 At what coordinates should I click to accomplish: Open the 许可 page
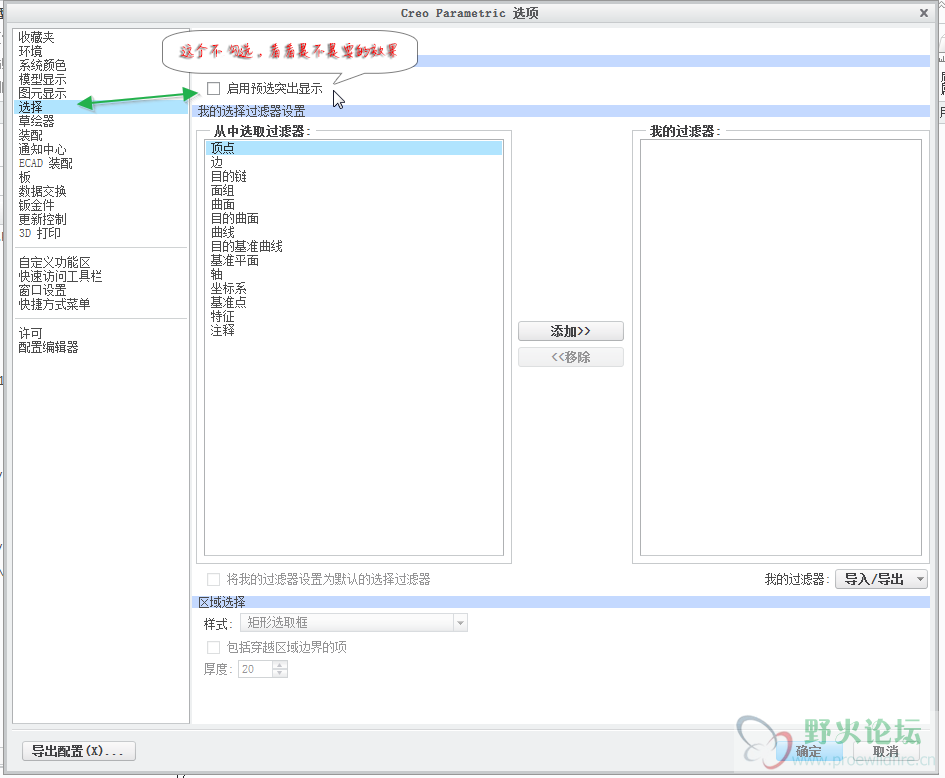(30, 333)
